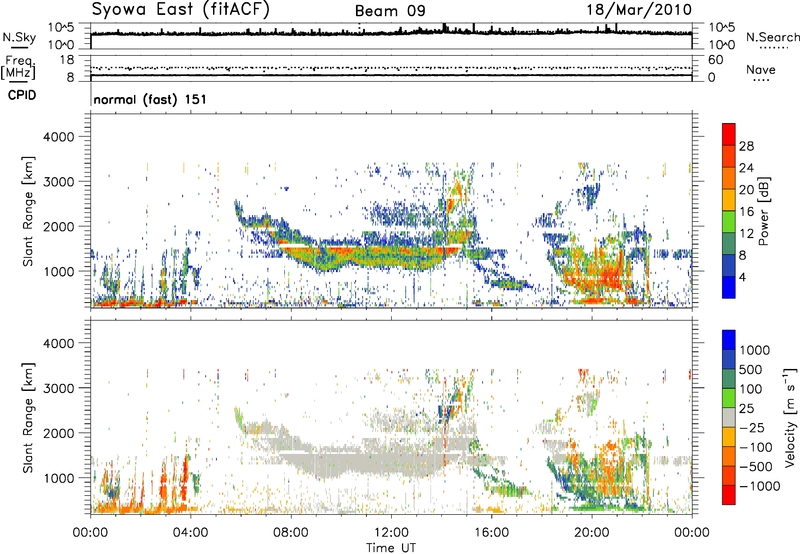Click the "4" power colorbar label
The image size is (800, 554).
[742, 278]
